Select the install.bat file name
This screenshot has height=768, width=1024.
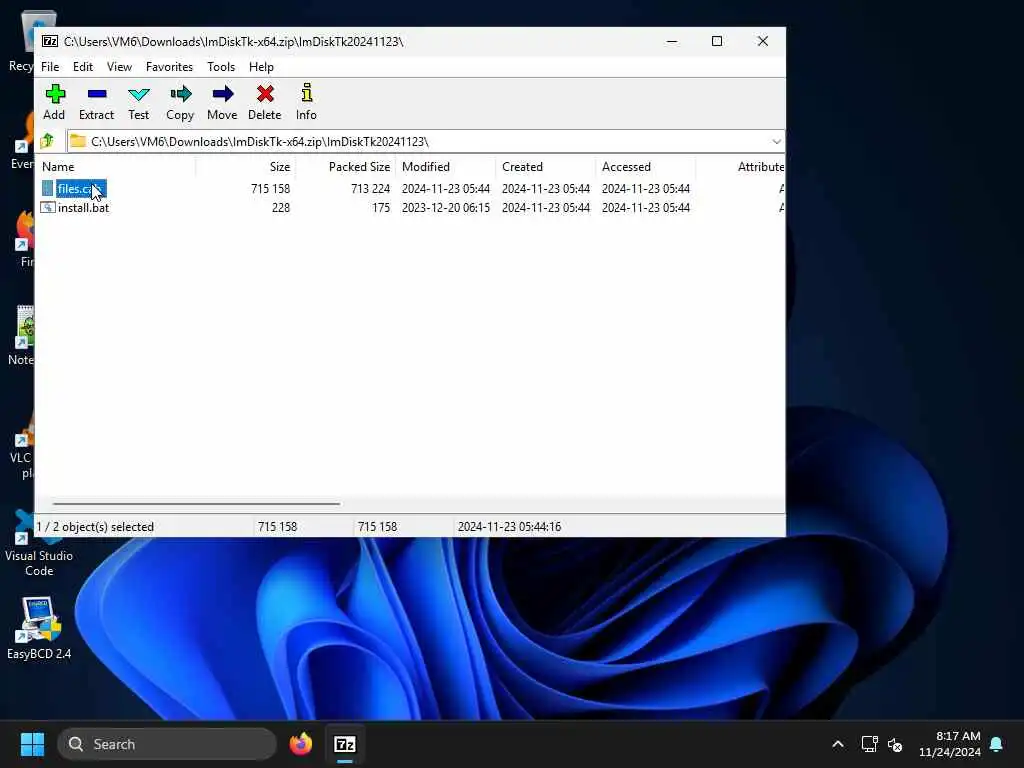(x=84, y=208)
